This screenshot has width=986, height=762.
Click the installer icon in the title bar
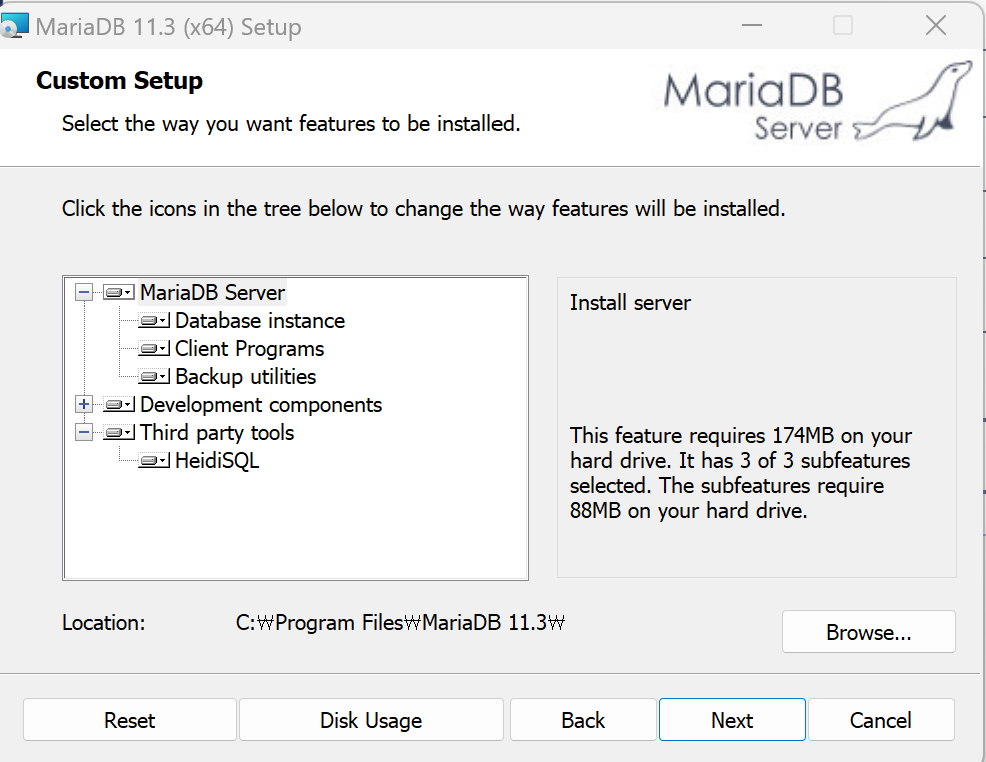(14, 26)
